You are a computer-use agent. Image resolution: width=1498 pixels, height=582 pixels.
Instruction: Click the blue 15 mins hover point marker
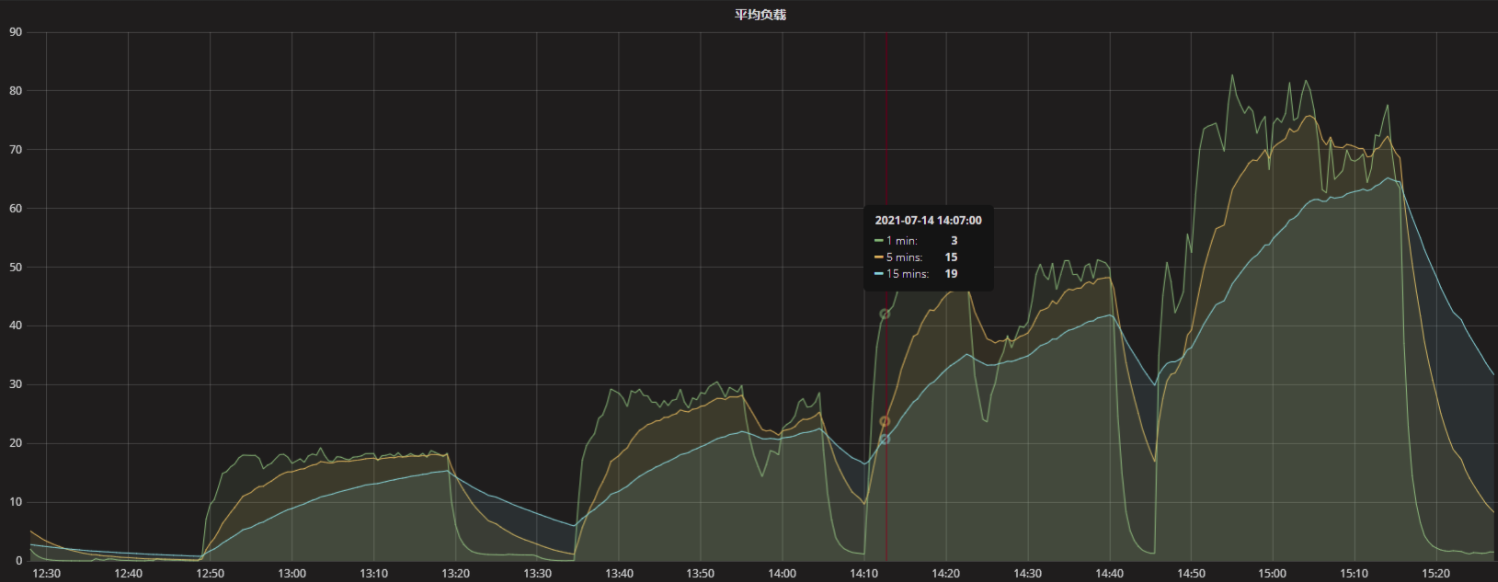click(884, 439)
